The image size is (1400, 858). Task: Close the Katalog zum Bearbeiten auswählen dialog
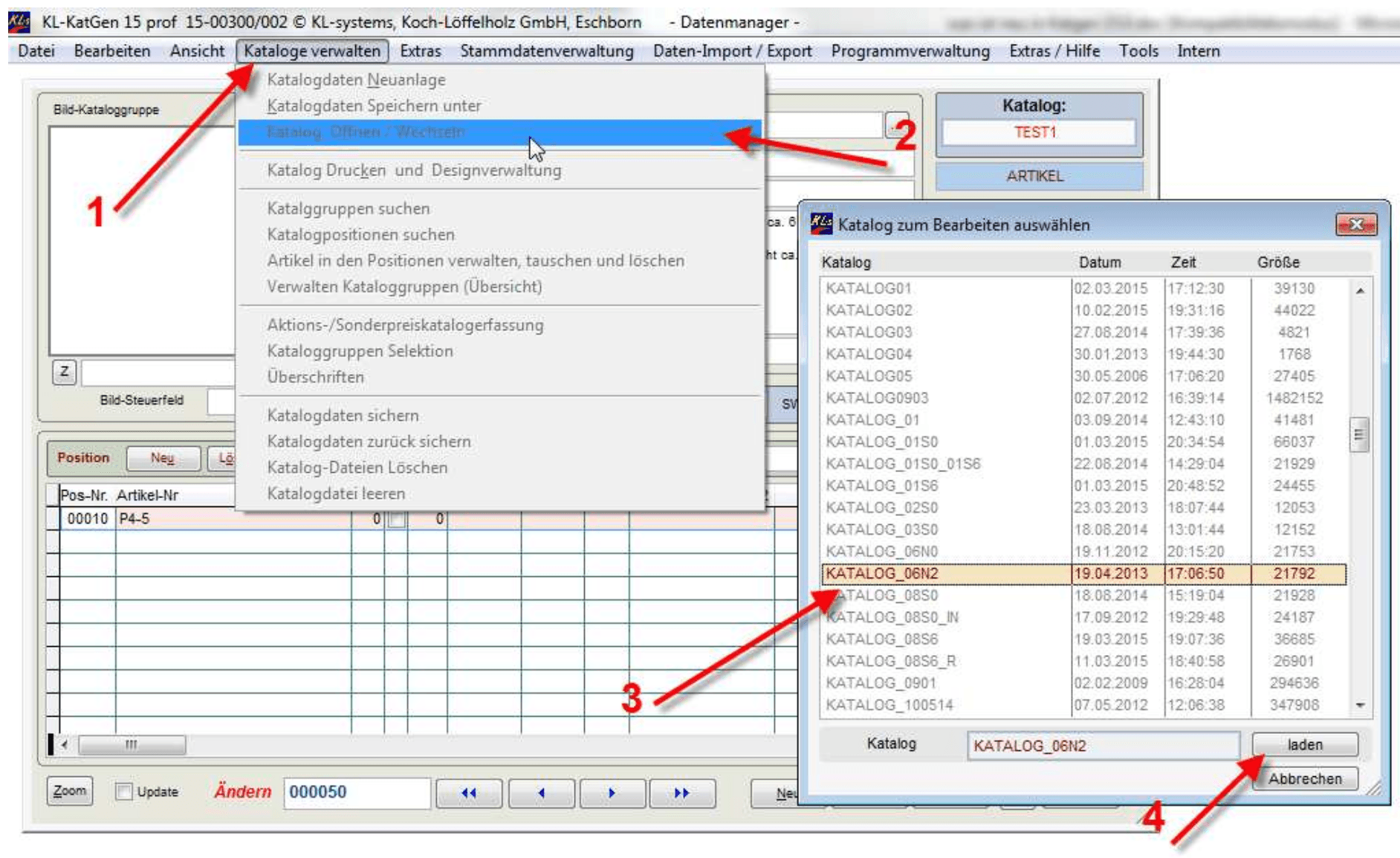click(x=1356, y=224)
